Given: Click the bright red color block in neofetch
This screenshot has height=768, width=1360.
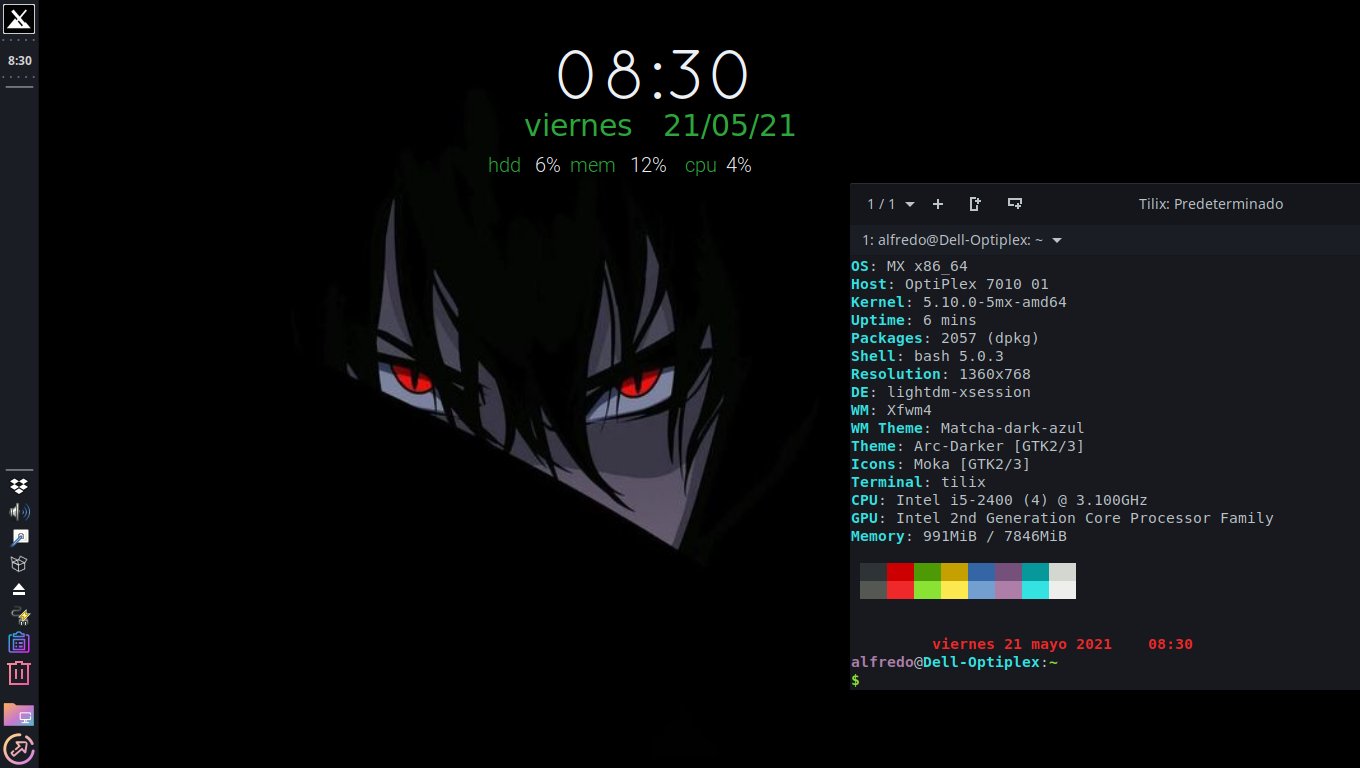Looking at the screenshot, I should [900, 590].
